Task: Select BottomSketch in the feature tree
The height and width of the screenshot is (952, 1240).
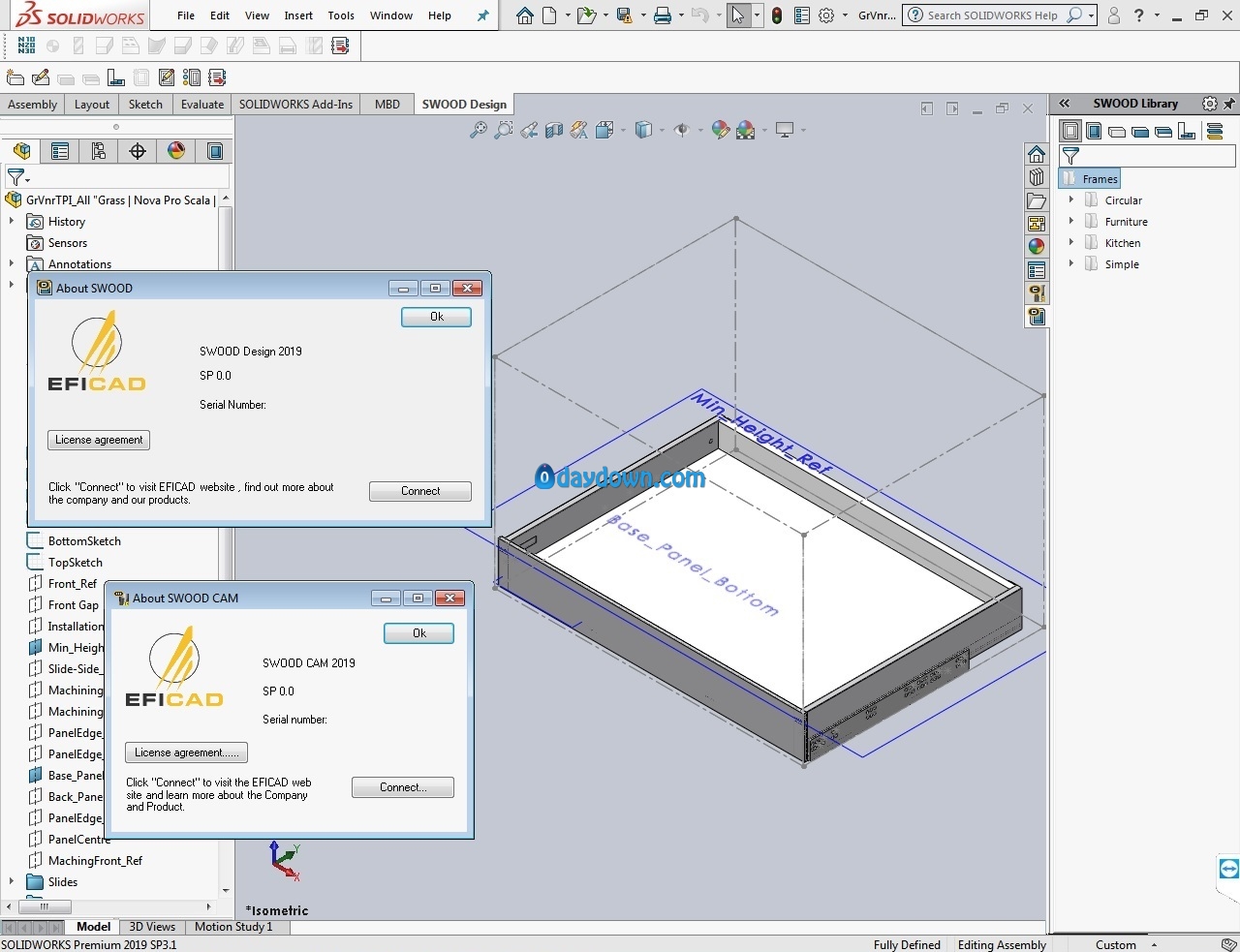Action: (84, 541)
